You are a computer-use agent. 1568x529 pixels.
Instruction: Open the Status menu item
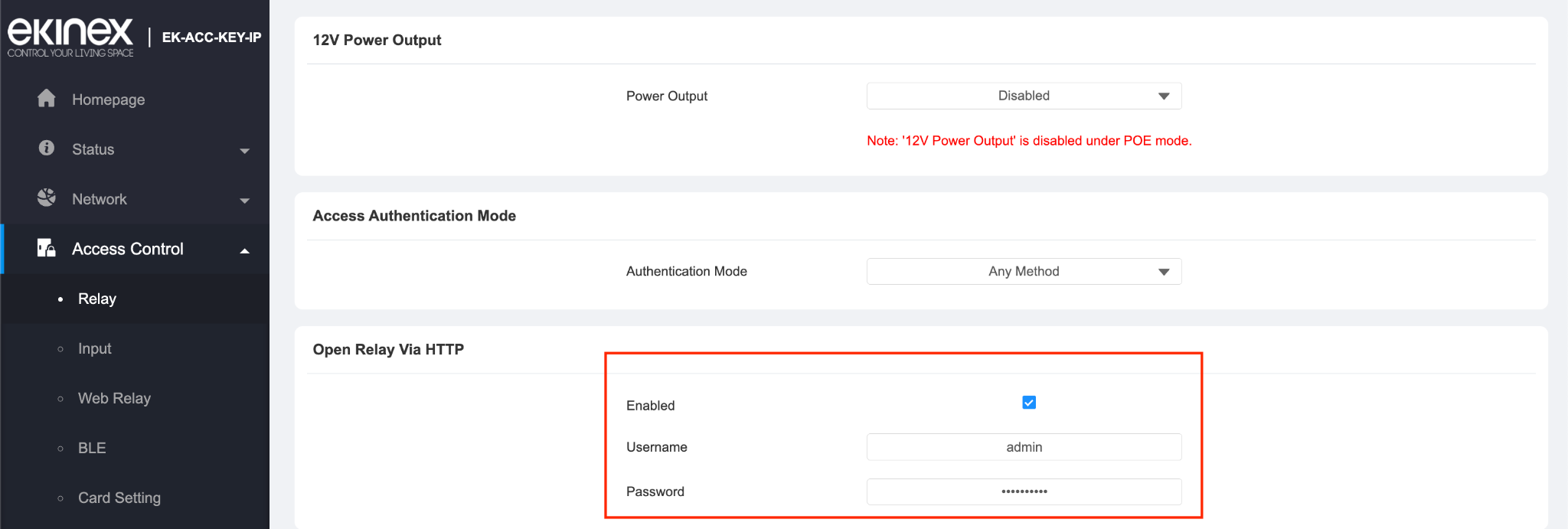click(x=135, y=149)
